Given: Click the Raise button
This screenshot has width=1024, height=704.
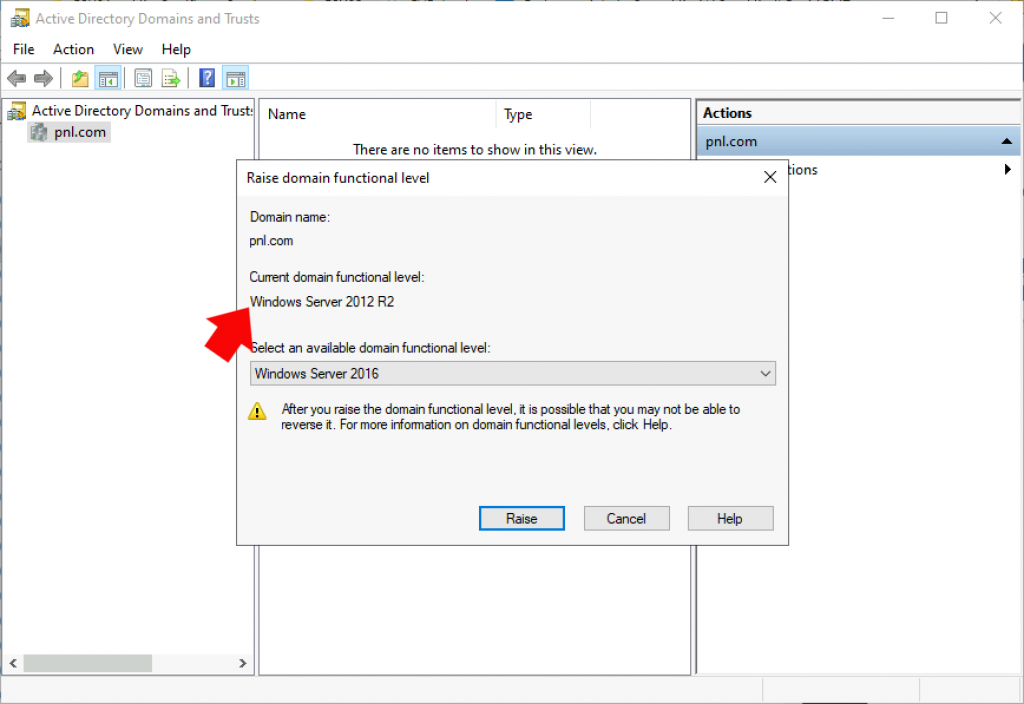Looking at the screenshot, I should [x=521, y=518].
